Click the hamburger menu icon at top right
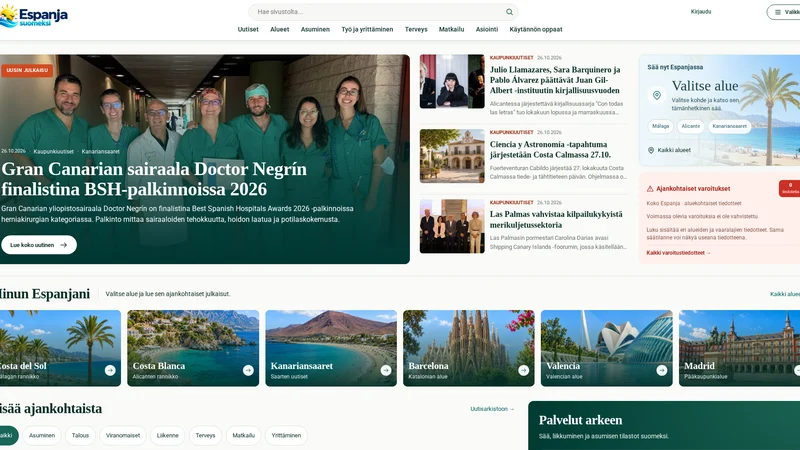800x450 pixels. pyautogui.click(x=778, y=12)
